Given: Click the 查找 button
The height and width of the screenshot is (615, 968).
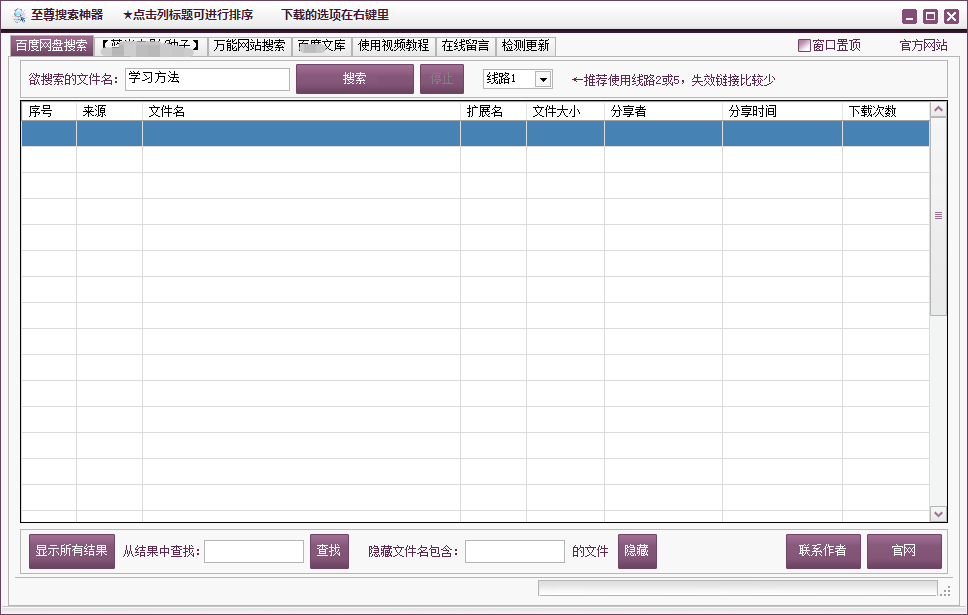Looking at the screenshot, I should 329,551.
